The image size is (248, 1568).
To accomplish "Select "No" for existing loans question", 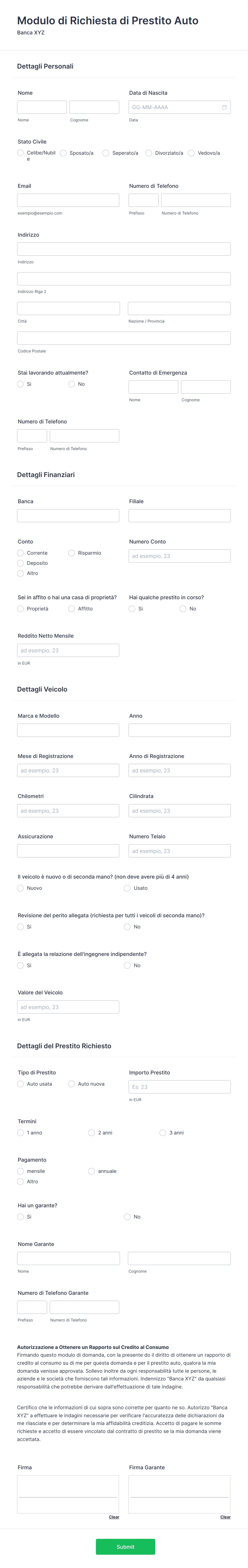I will click(183, 608).
